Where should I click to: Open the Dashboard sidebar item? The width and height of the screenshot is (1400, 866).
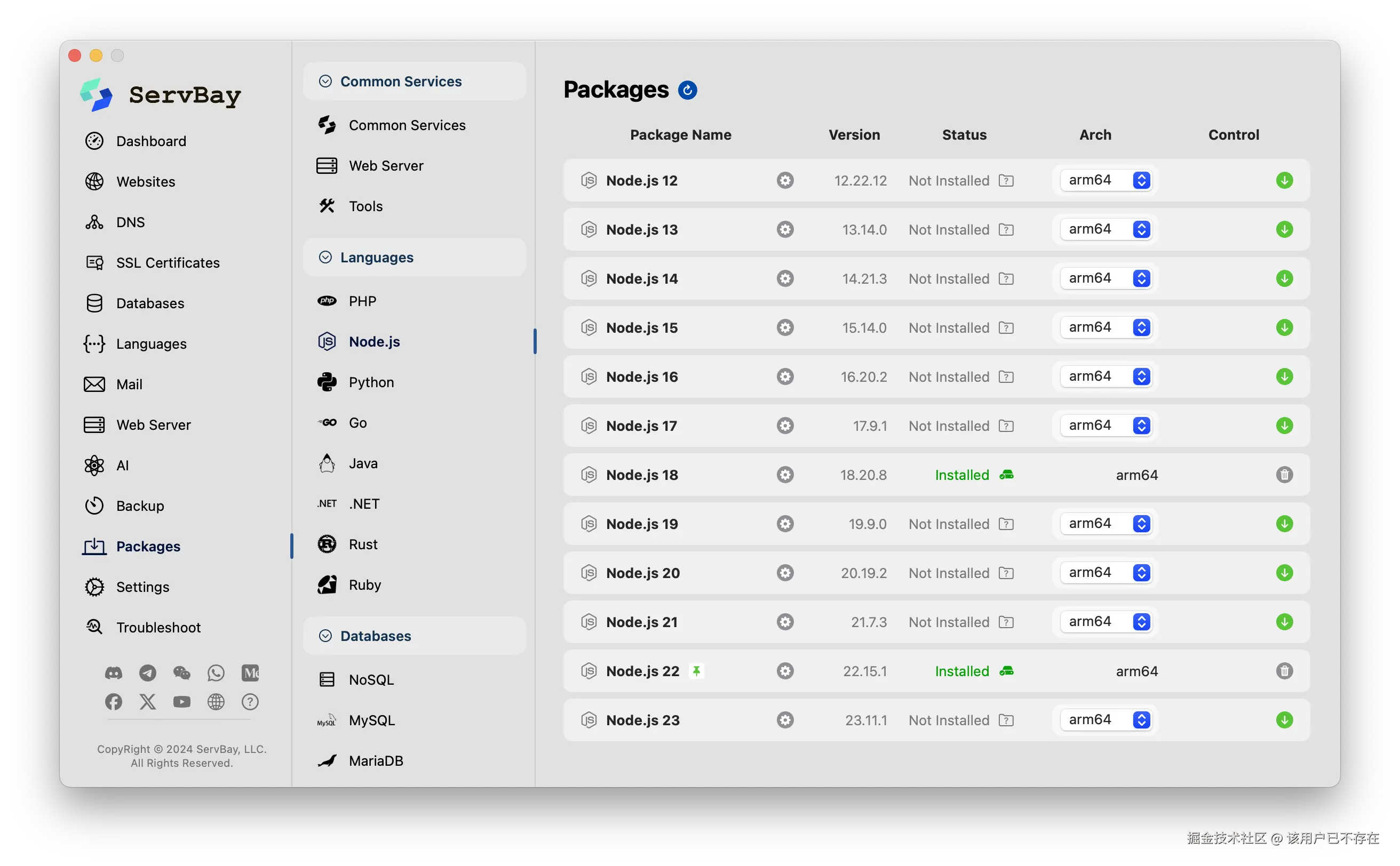pos(150,141)
